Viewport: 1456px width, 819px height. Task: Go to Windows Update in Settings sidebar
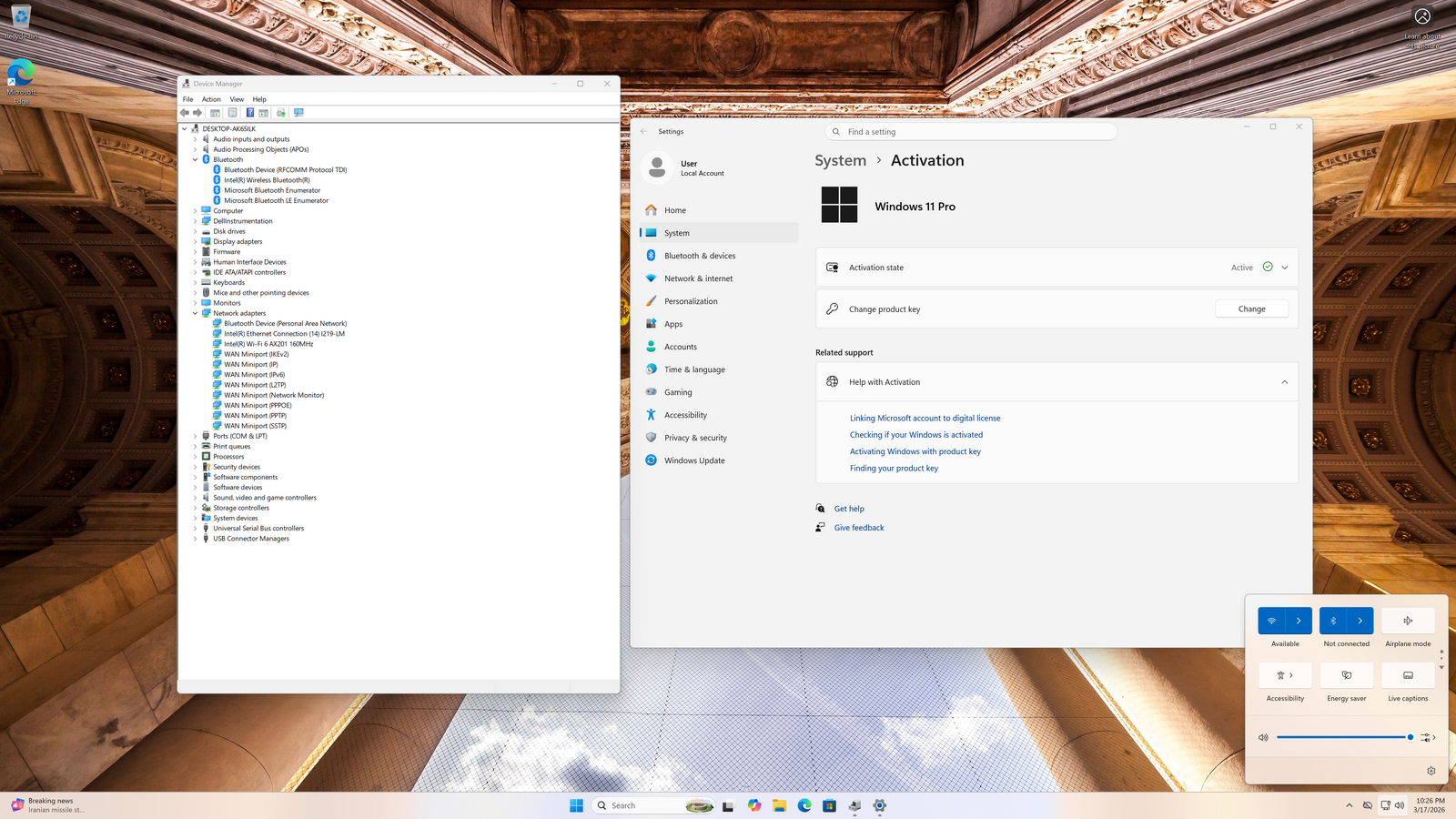pyautogui.click(x=693, y=460)
